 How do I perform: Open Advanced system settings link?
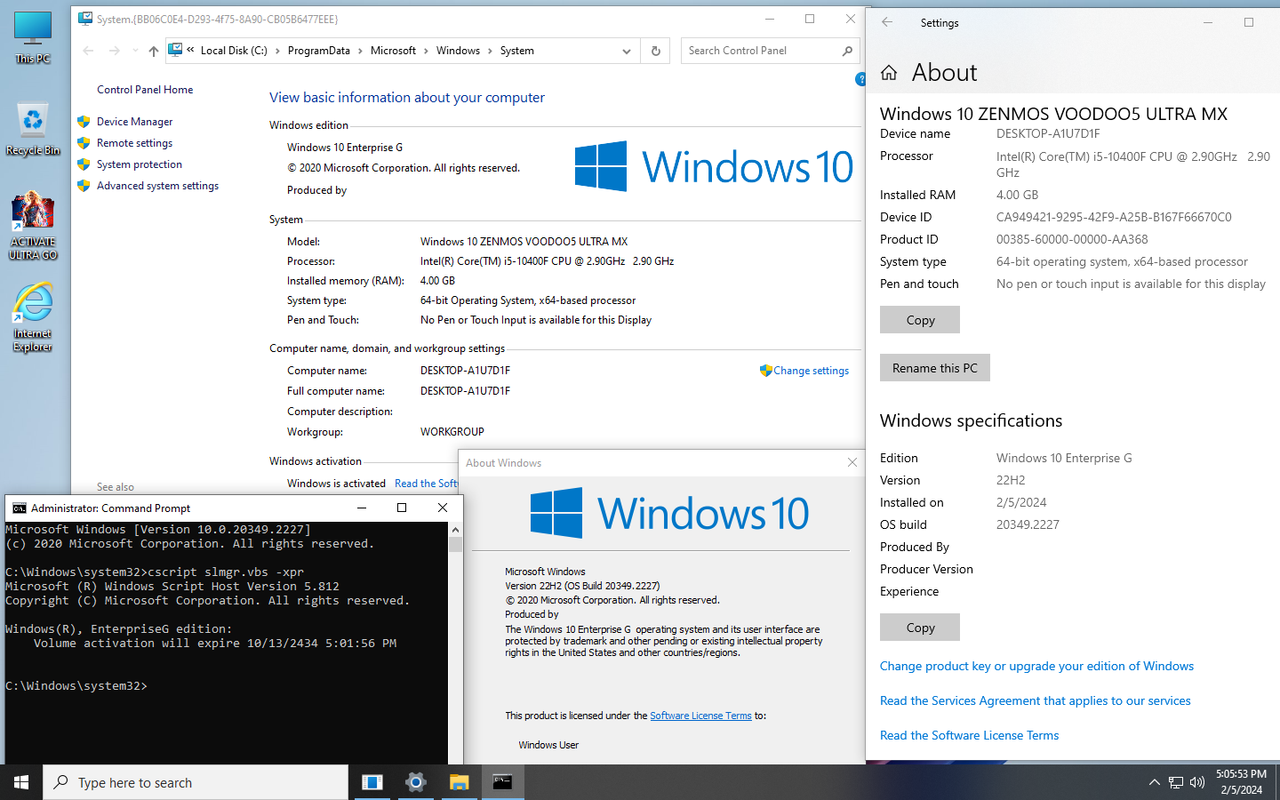(x=157, y=186)
